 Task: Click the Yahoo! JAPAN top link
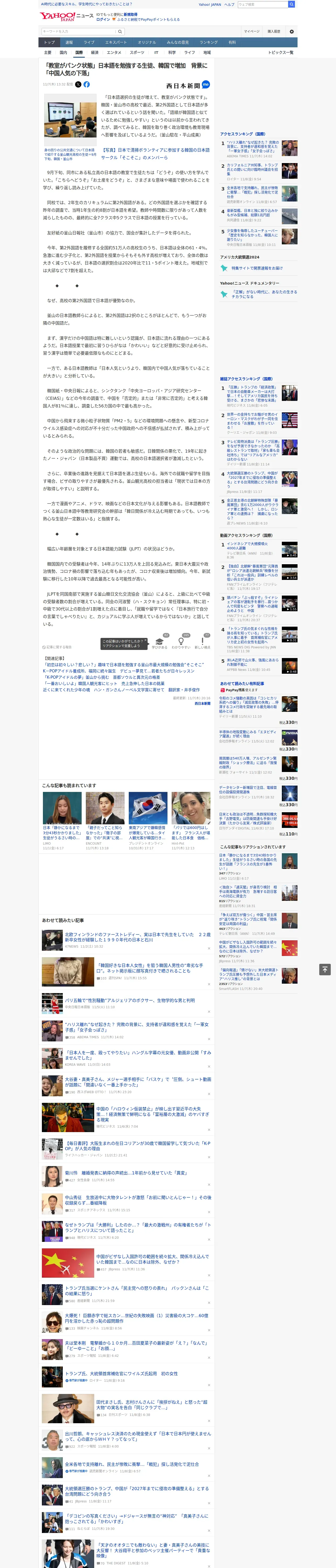(210, 4)
